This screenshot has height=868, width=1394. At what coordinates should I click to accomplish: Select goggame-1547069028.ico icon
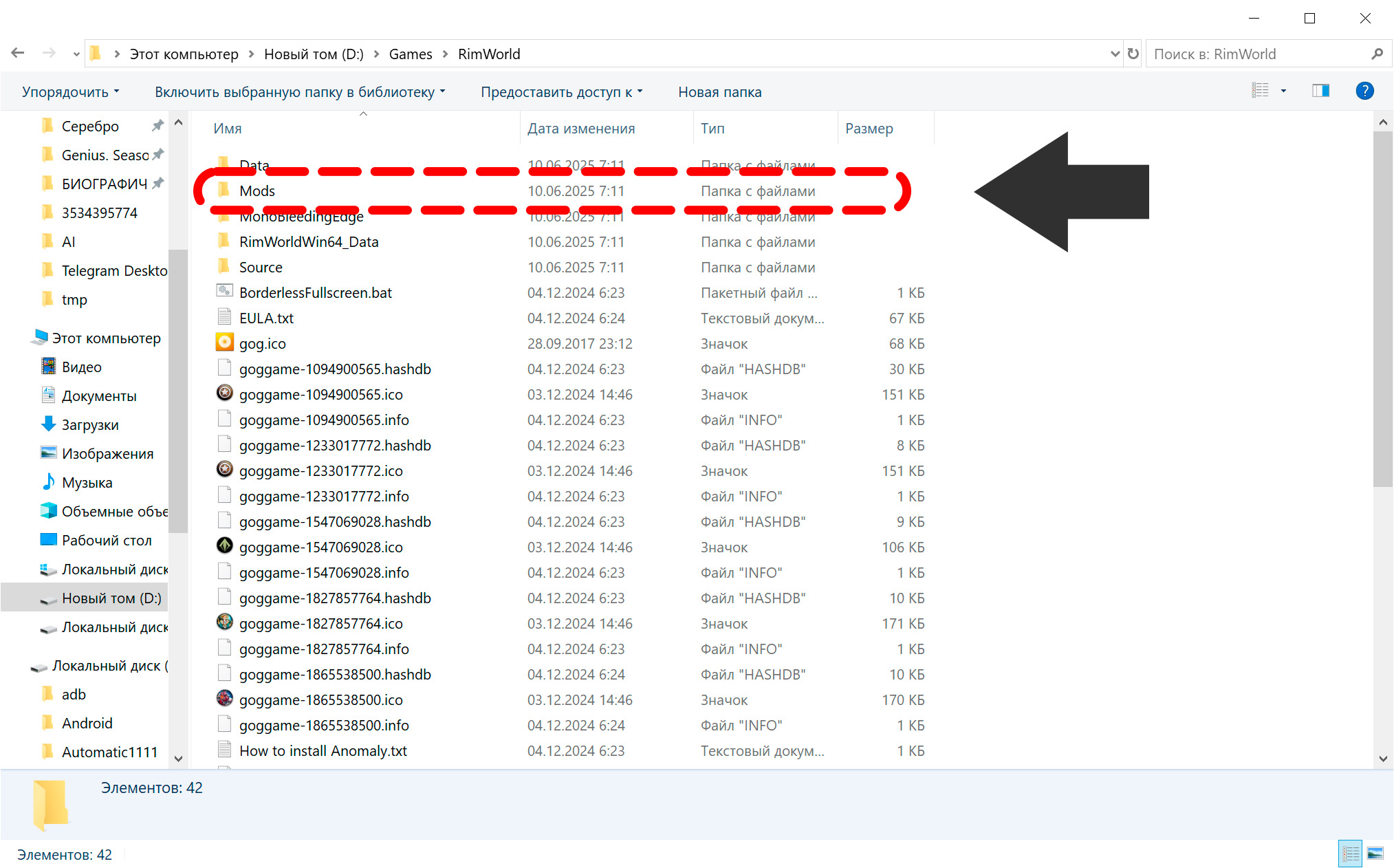pyautogui.click(x=224, y=546)
